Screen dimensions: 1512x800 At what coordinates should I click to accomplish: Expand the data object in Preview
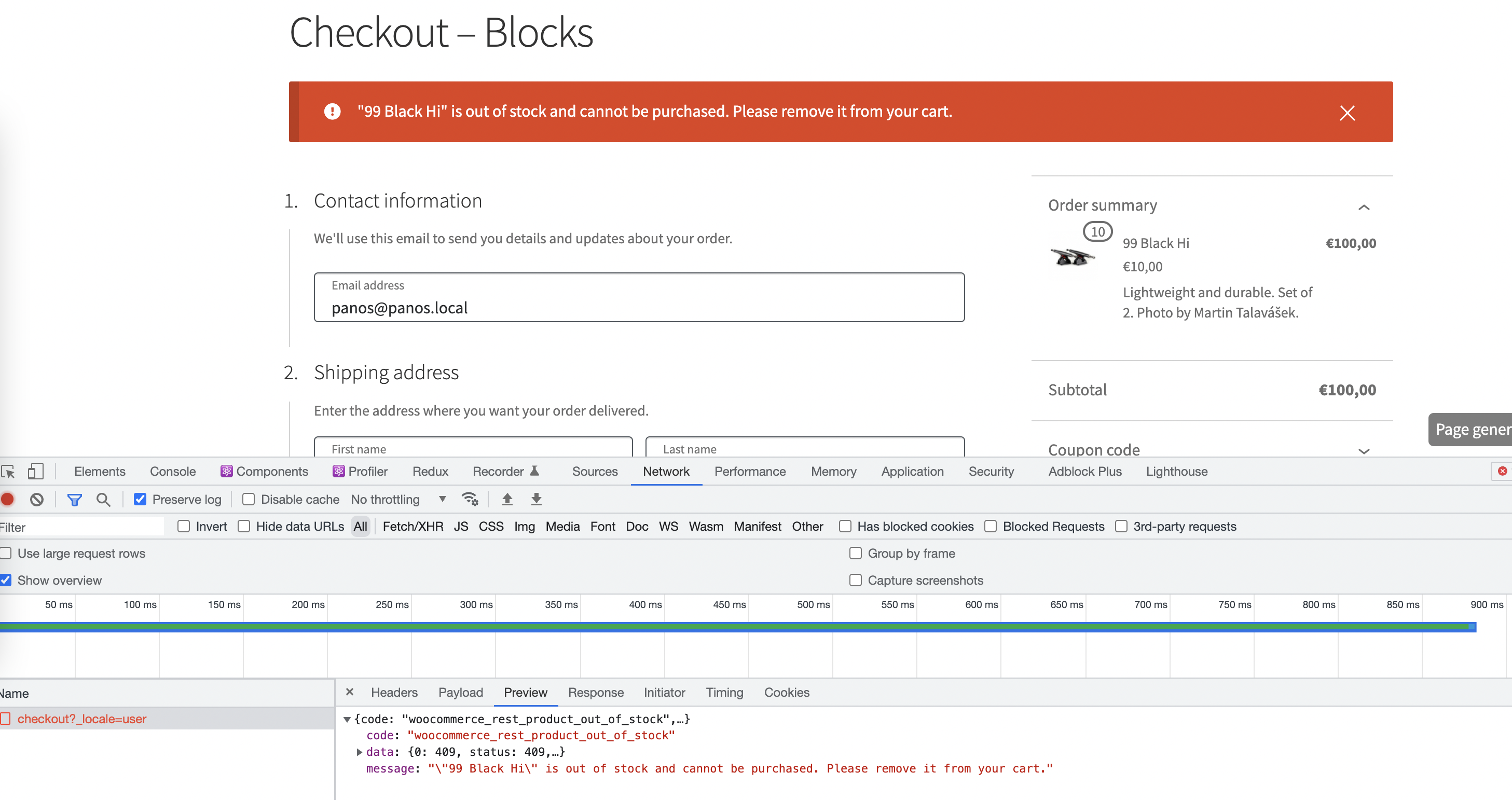[x=359, y=752]
